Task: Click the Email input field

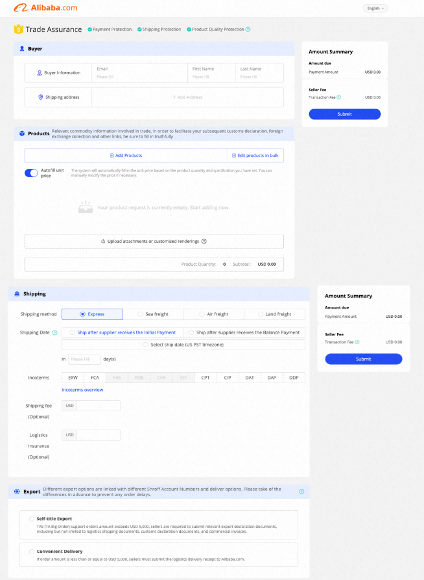Action: click(x=139, y=73)
